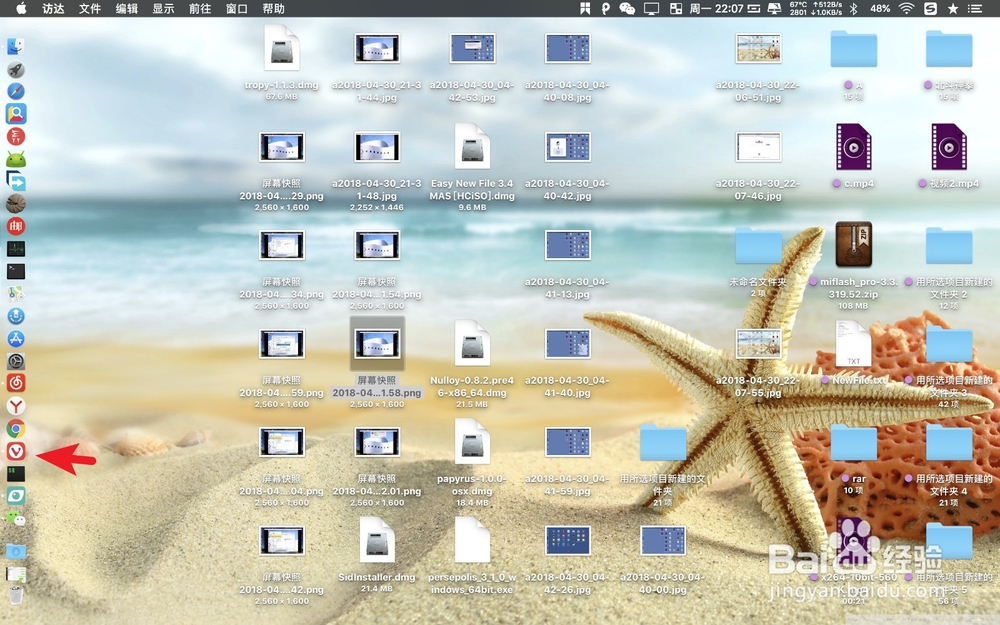Select Easy New File 3.4 MAS dmg file
This screenshot has height=625, width=1000.
point(472,147)
